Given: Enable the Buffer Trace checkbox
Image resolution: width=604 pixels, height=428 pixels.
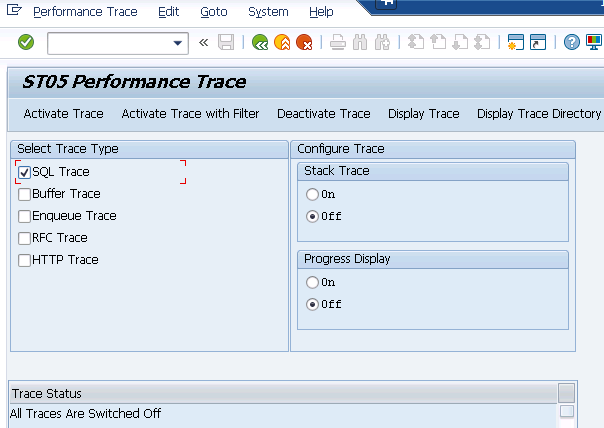Looking at the screenshot, I should coord(25,194).
